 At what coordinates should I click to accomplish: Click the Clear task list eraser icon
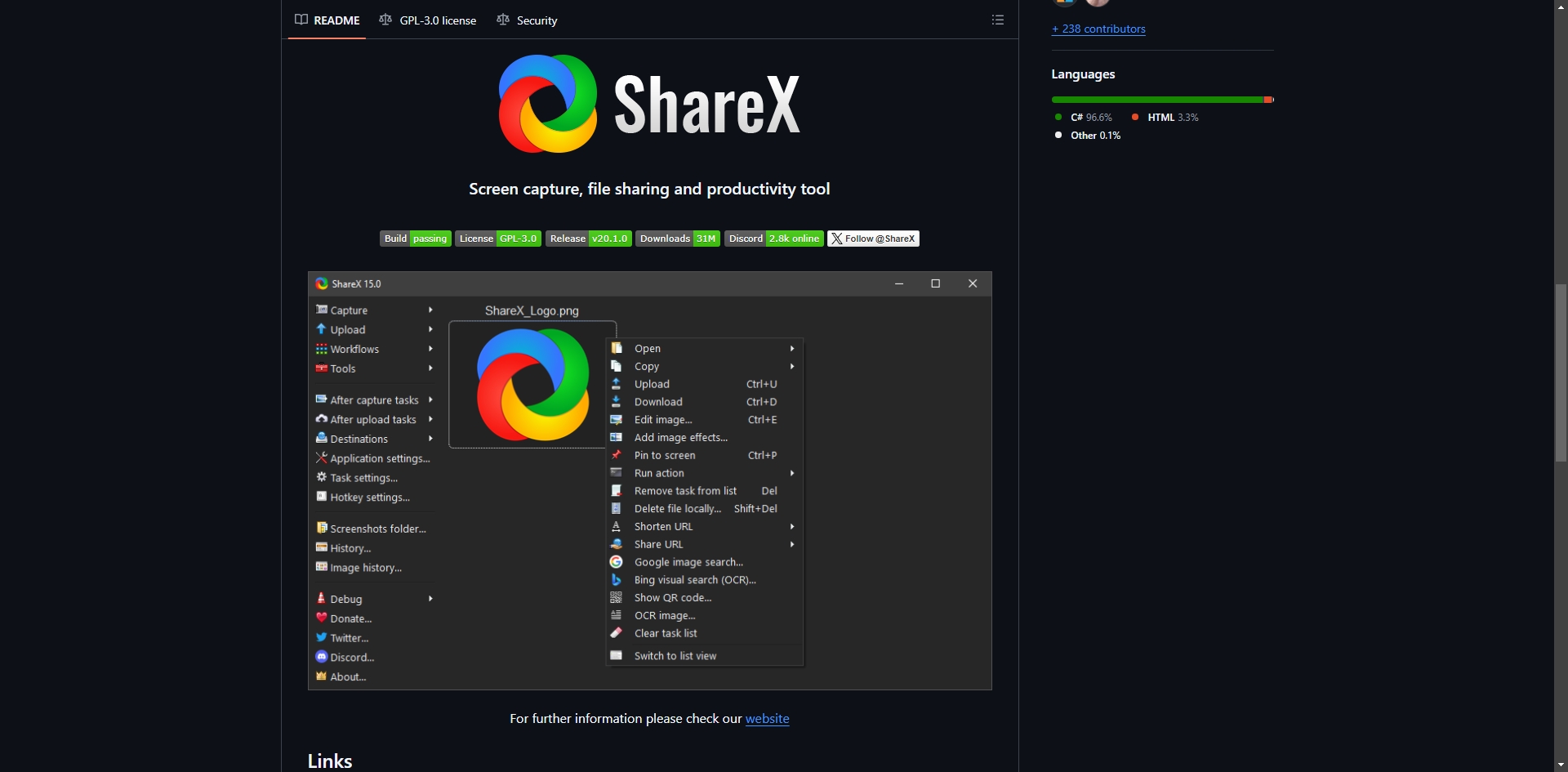[617, 633]
